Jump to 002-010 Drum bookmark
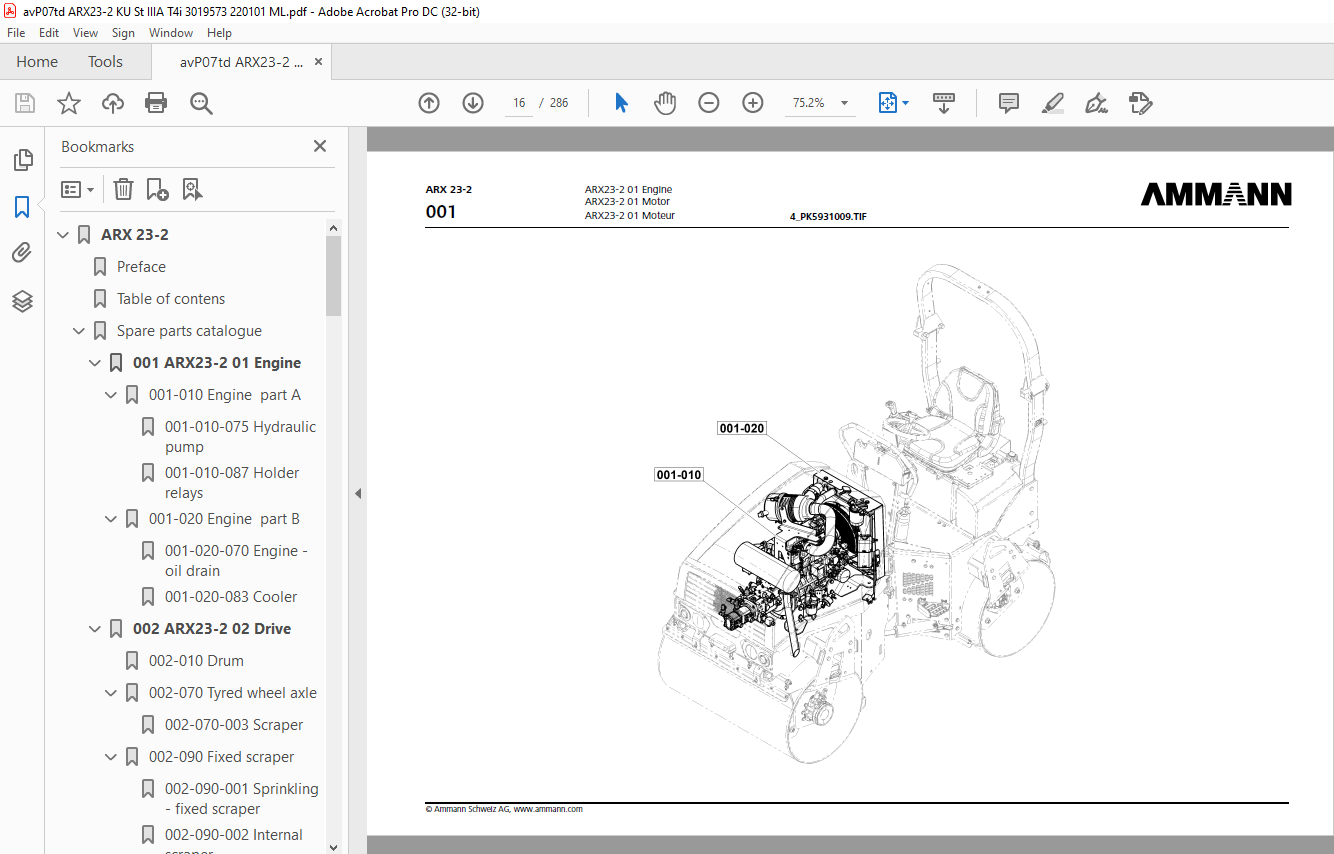The width and height of the screenshot is (1334, 854). click(x=196, y=661)
